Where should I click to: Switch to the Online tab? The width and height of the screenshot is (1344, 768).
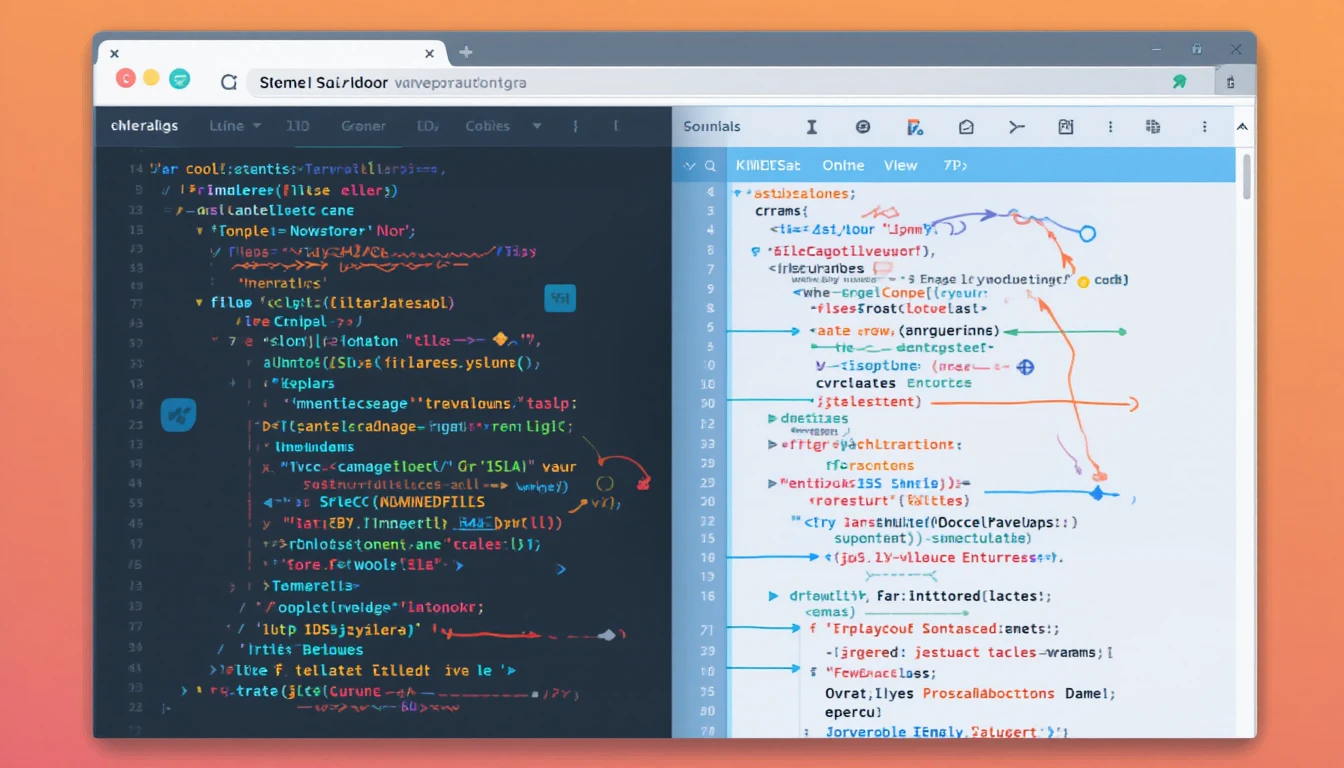coord(843,166)
